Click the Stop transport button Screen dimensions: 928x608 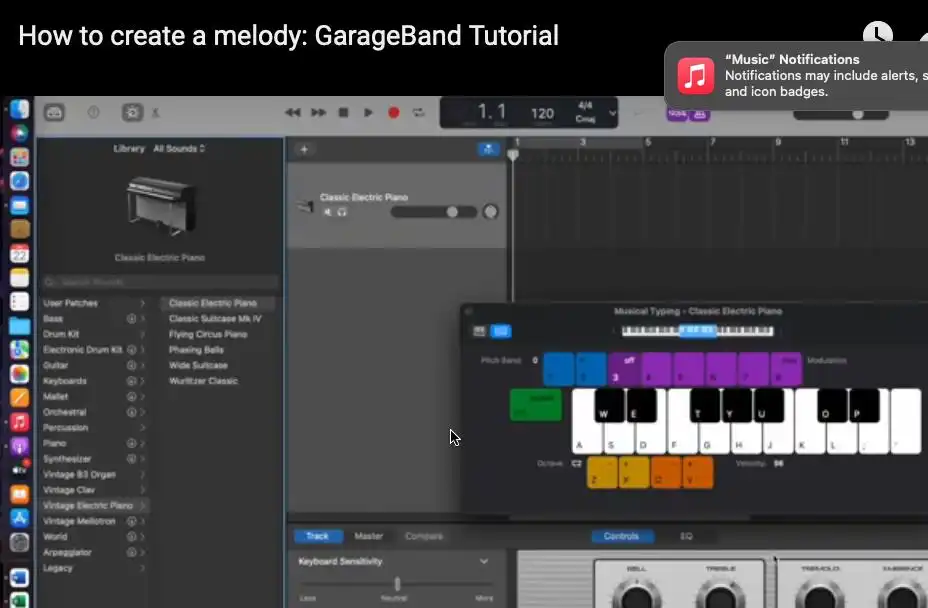pyautogui.click(x=343, y=112)
